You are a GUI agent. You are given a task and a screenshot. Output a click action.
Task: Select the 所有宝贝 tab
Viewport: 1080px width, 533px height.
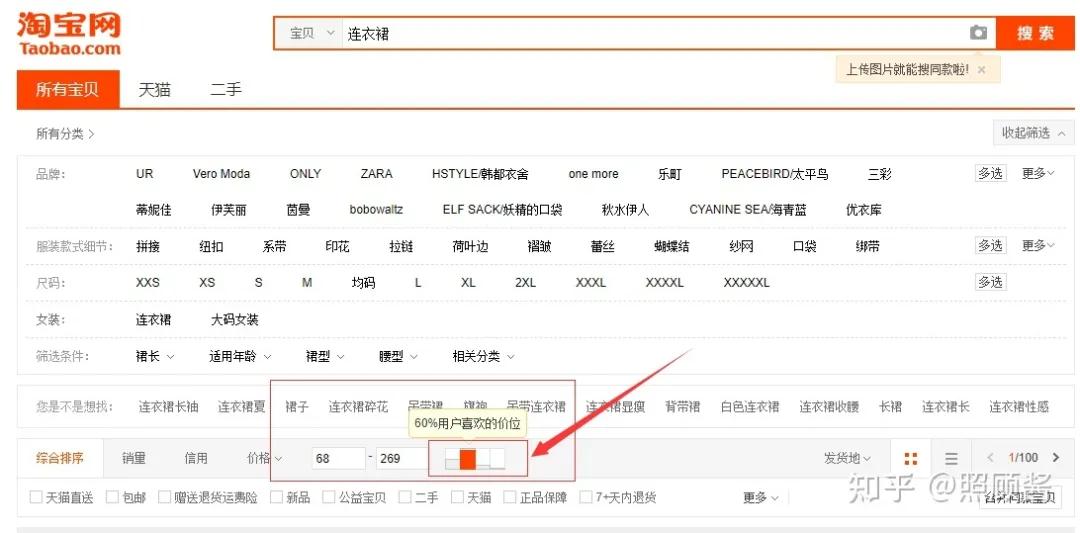click(x=68, y=90)
